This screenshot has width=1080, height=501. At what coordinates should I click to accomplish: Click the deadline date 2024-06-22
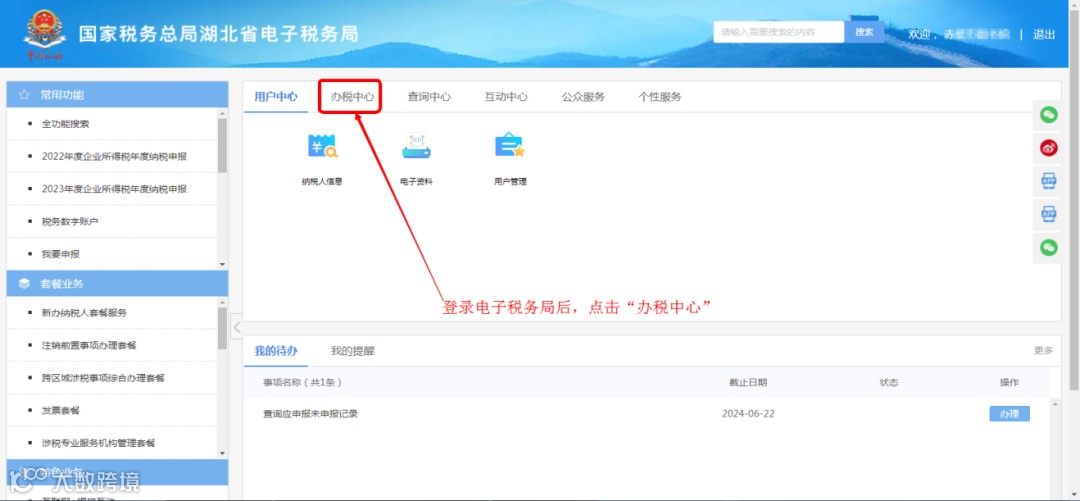click(x=748, y=414)
